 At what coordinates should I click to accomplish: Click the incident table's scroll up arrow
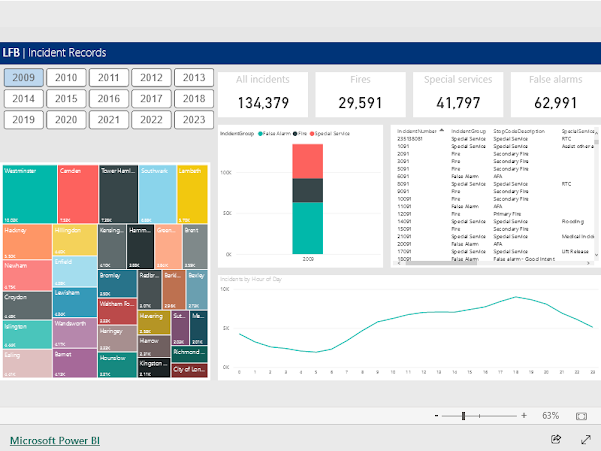pyautogui.click(x=596, y=131)
